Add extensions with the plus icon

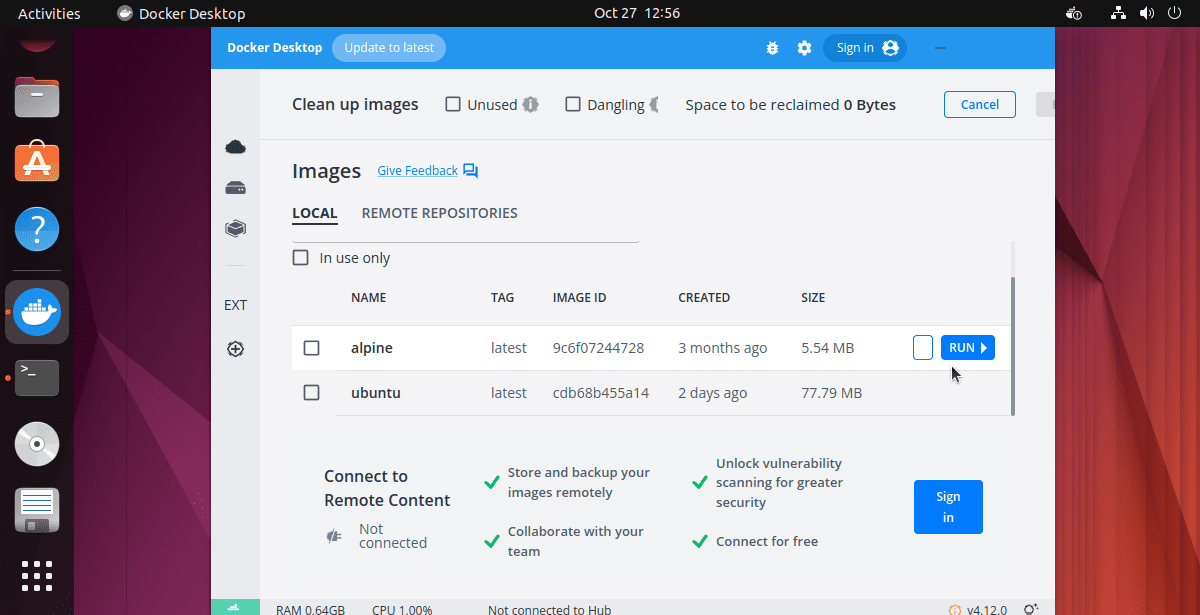click(235, 349)
